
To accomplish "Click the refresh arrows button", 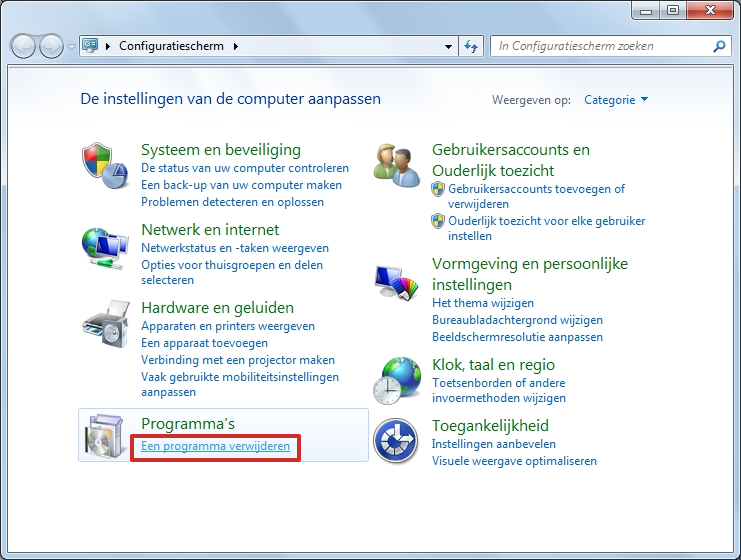I will (471, 46).
